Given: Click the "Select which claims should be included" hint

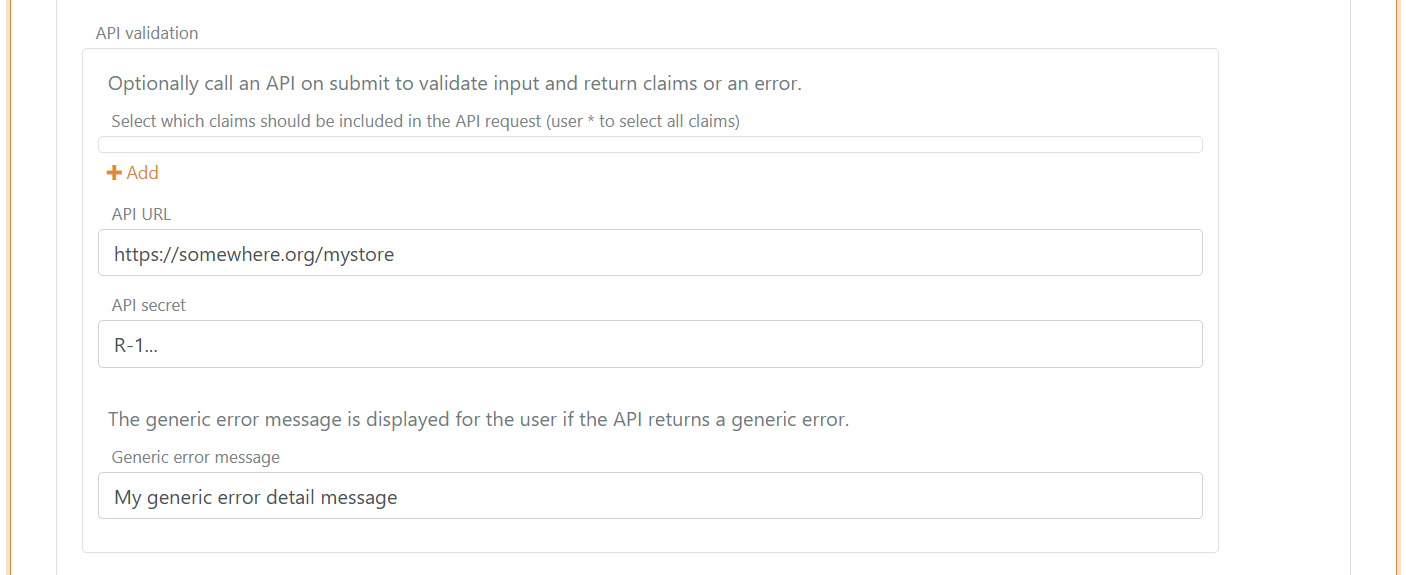Looking at the screenshot, I should coord(425,122).
